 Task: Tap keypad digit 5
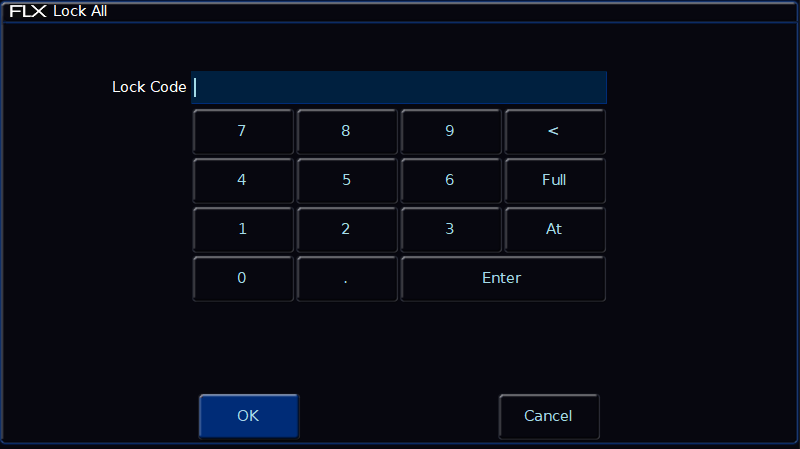347,180
